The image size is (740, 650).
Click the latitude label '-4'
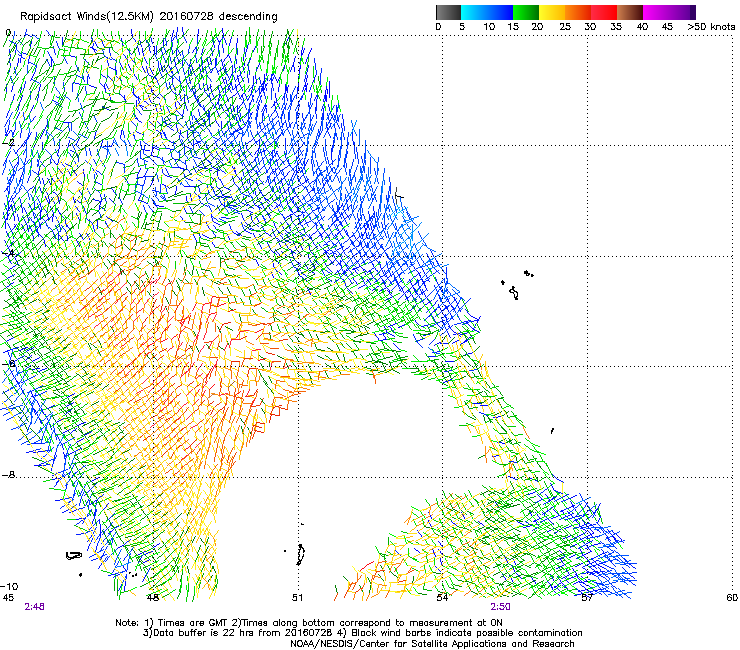7,253
